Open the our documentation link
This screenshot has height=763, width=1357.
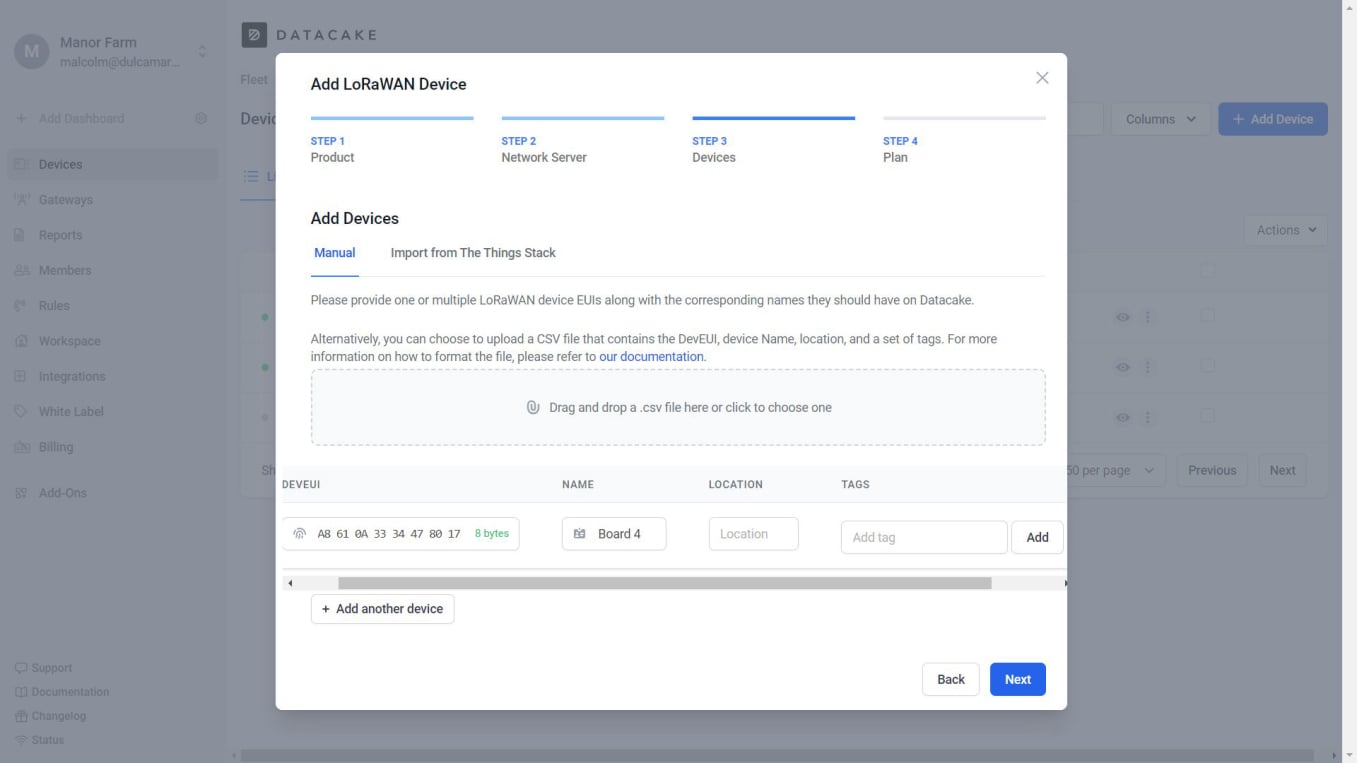click(651, 357)
